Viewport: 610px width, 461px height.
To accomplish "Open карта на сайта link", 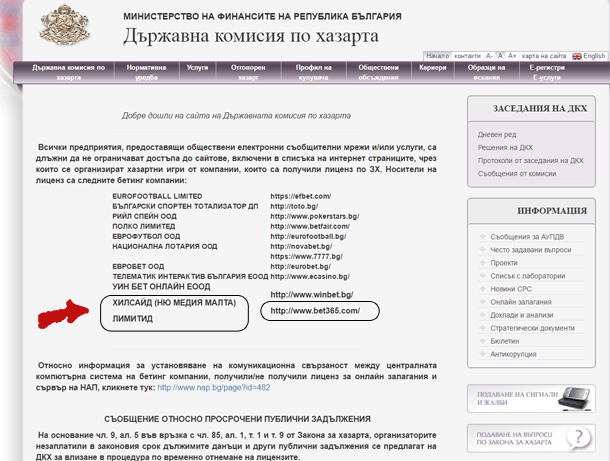I will tap(544, 56).
